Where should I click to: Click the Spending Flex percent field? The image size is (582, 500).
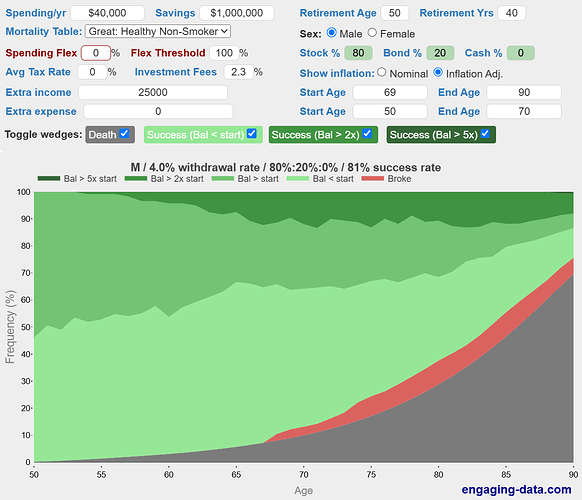point(96,53)
